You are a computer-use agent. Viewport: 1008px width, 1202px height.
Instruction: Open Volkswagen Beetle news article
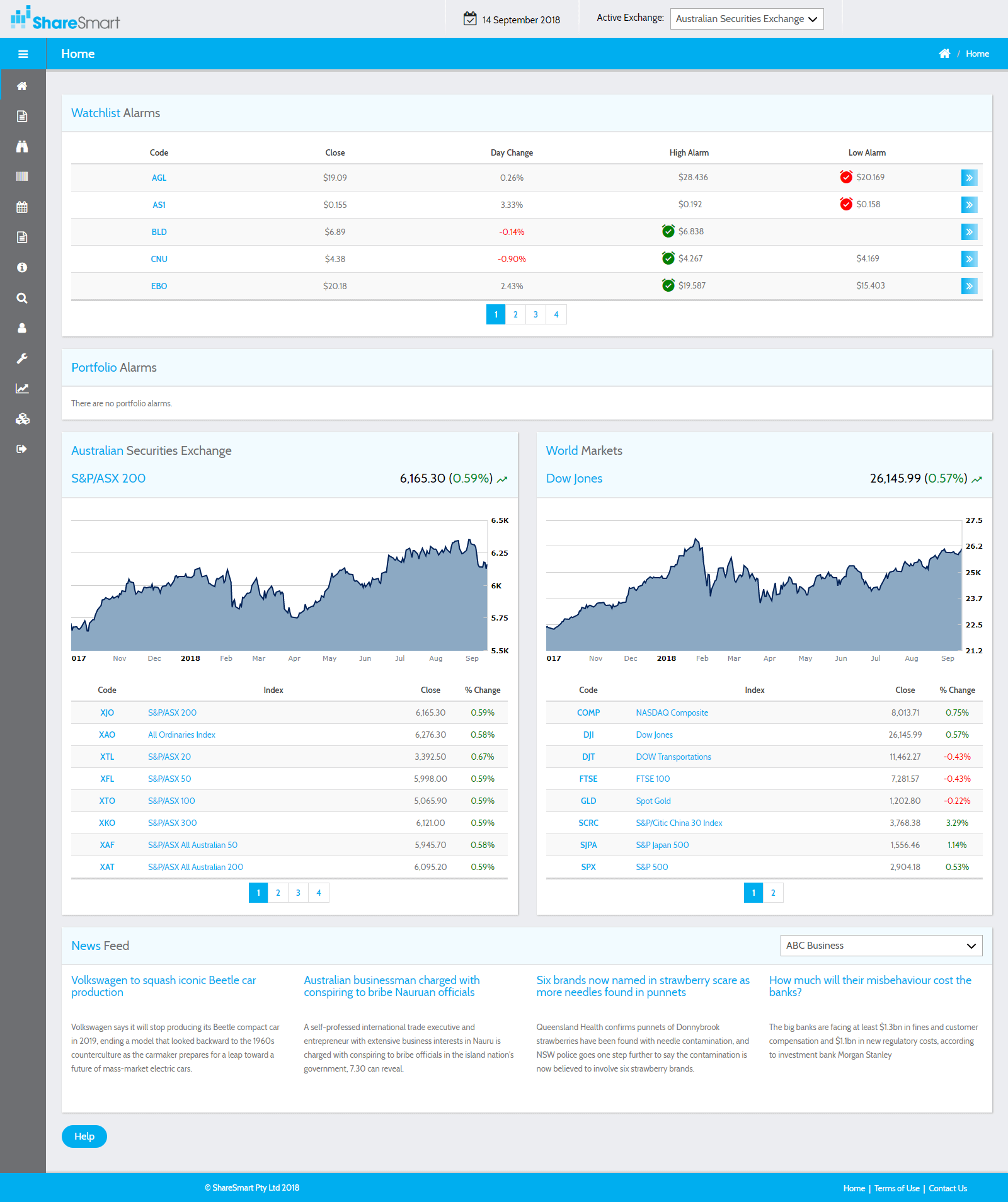click(x=164, y=986)
